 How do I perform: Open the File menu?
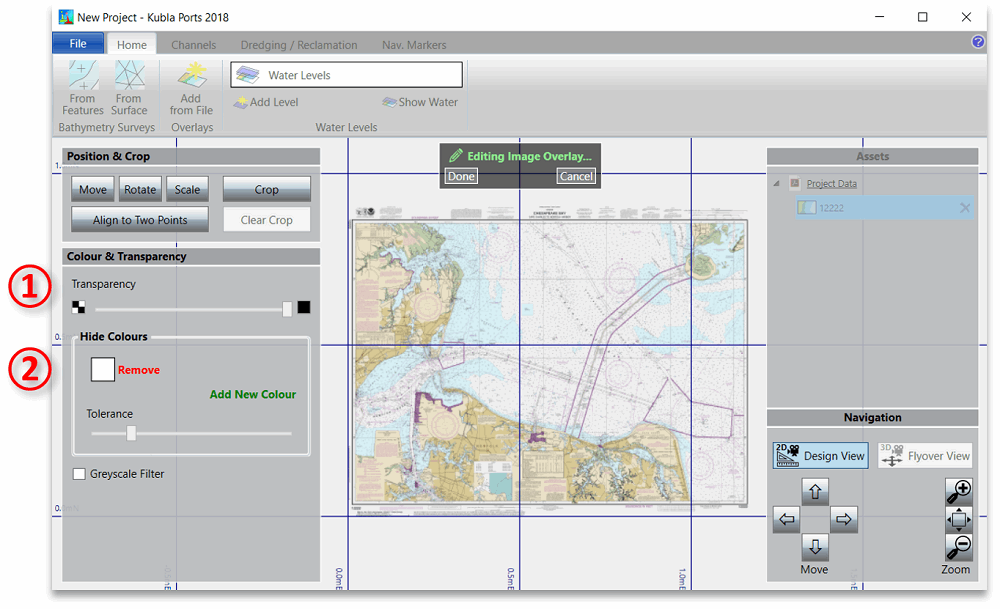point(78,43)
